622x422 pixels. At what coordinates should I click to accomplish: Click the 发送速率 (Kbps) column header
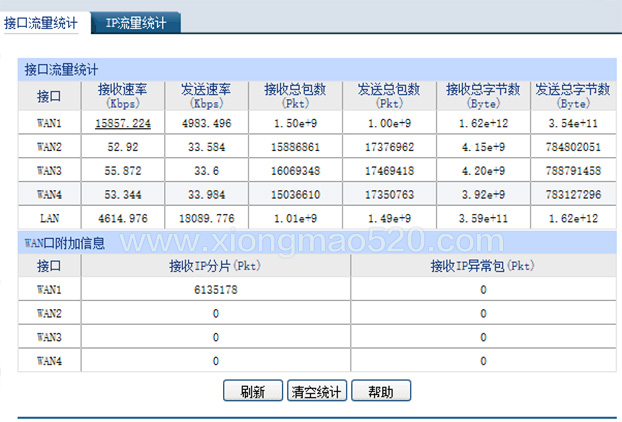pos(206,96)
